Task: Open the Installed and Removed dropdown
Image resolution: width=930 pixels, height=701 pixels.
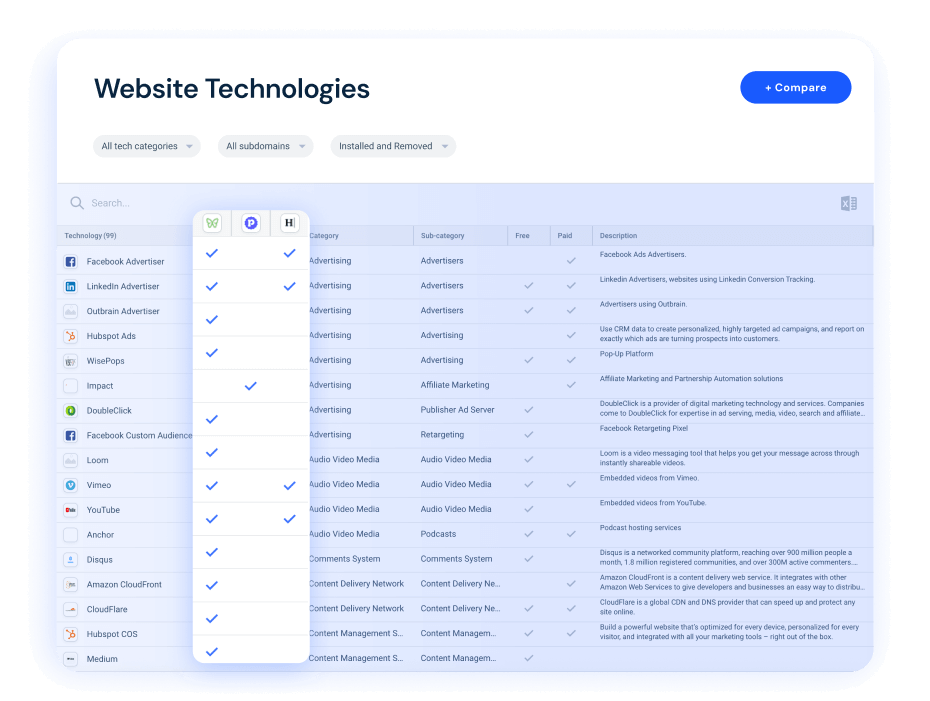Action: point(393,146)
